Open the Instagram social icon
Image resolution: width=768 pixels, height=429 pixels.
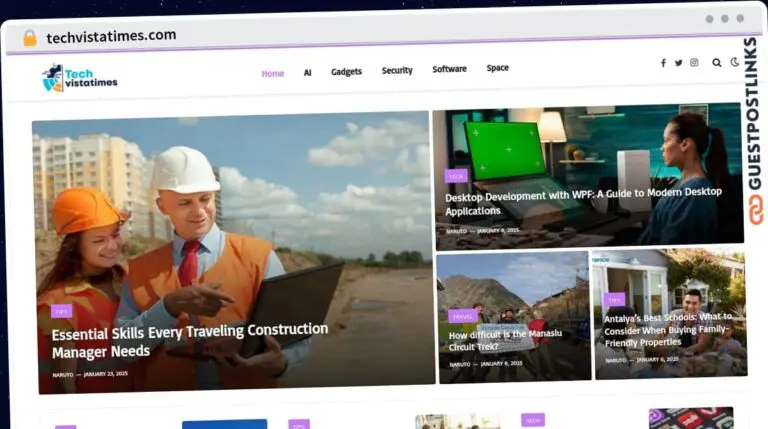pyautogui.click(x=694, y=62)
